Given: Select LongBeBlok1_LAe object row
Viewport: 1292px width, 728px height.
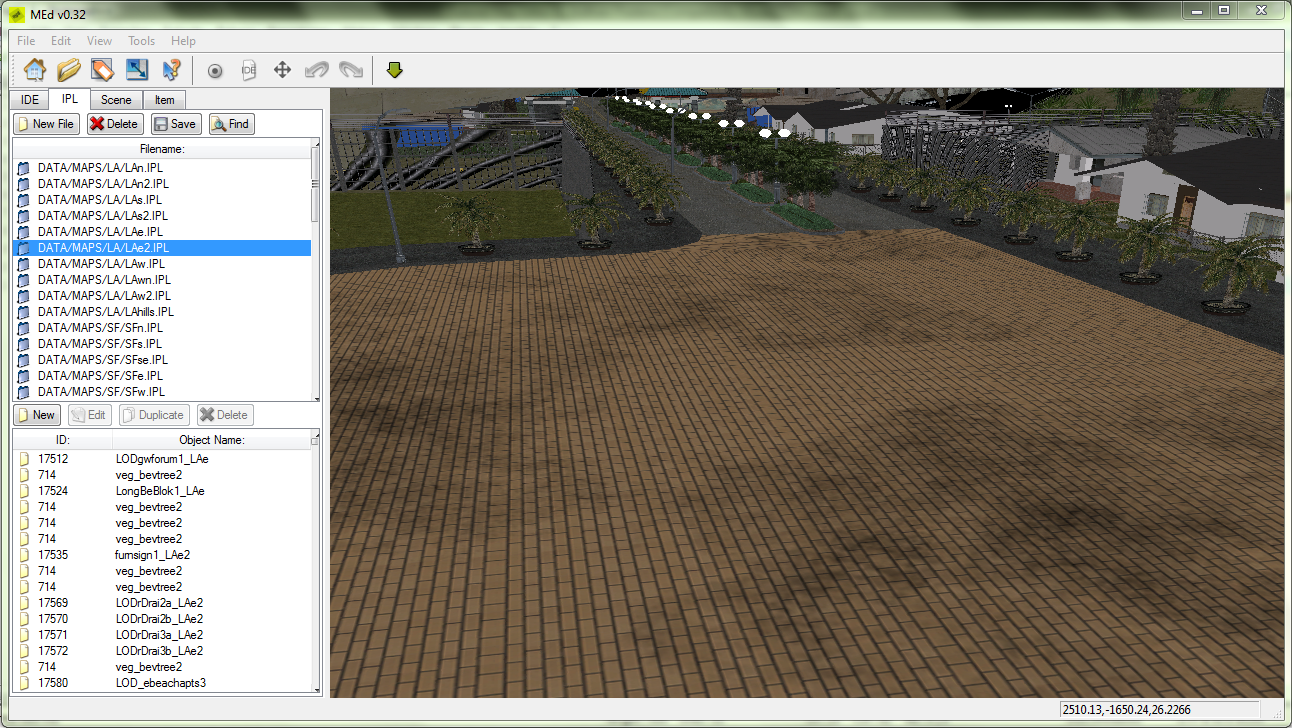Looking at the screenshot, I should [162, 491].
